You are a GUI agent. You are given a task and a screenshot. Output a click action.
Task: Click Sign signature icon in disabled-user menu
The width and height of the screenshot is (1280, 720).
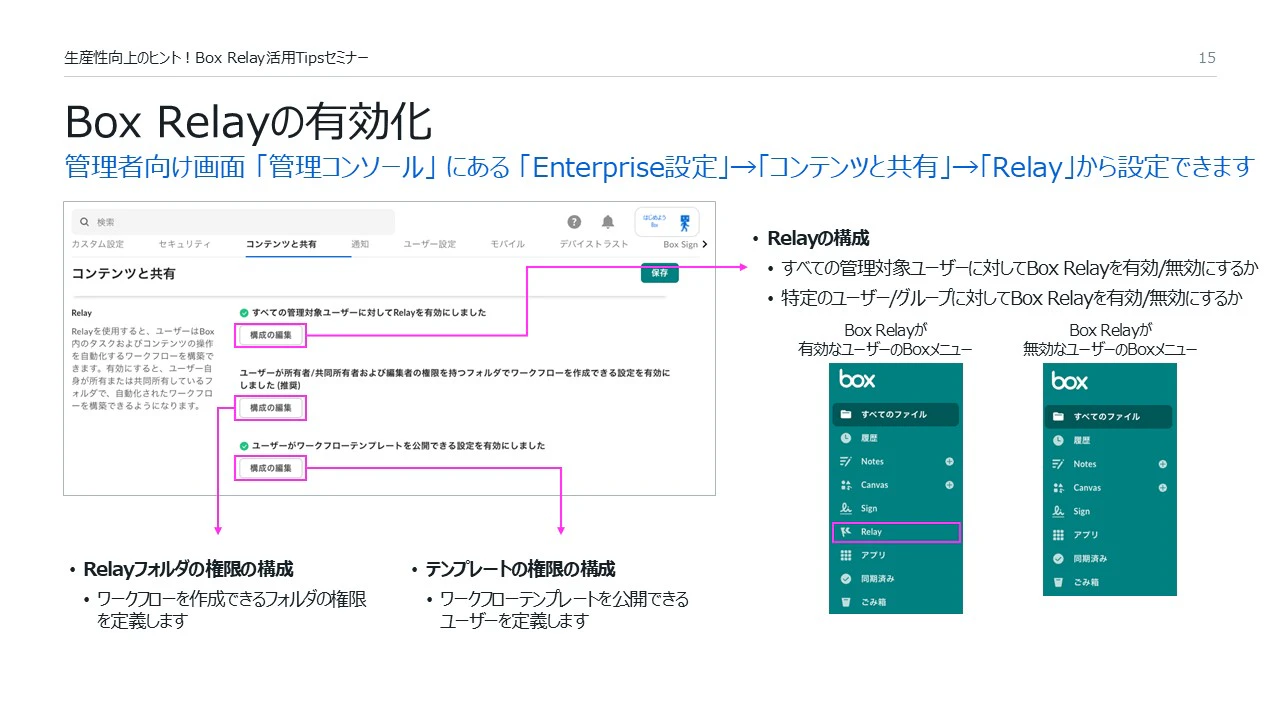click(x=1059, y=511)
